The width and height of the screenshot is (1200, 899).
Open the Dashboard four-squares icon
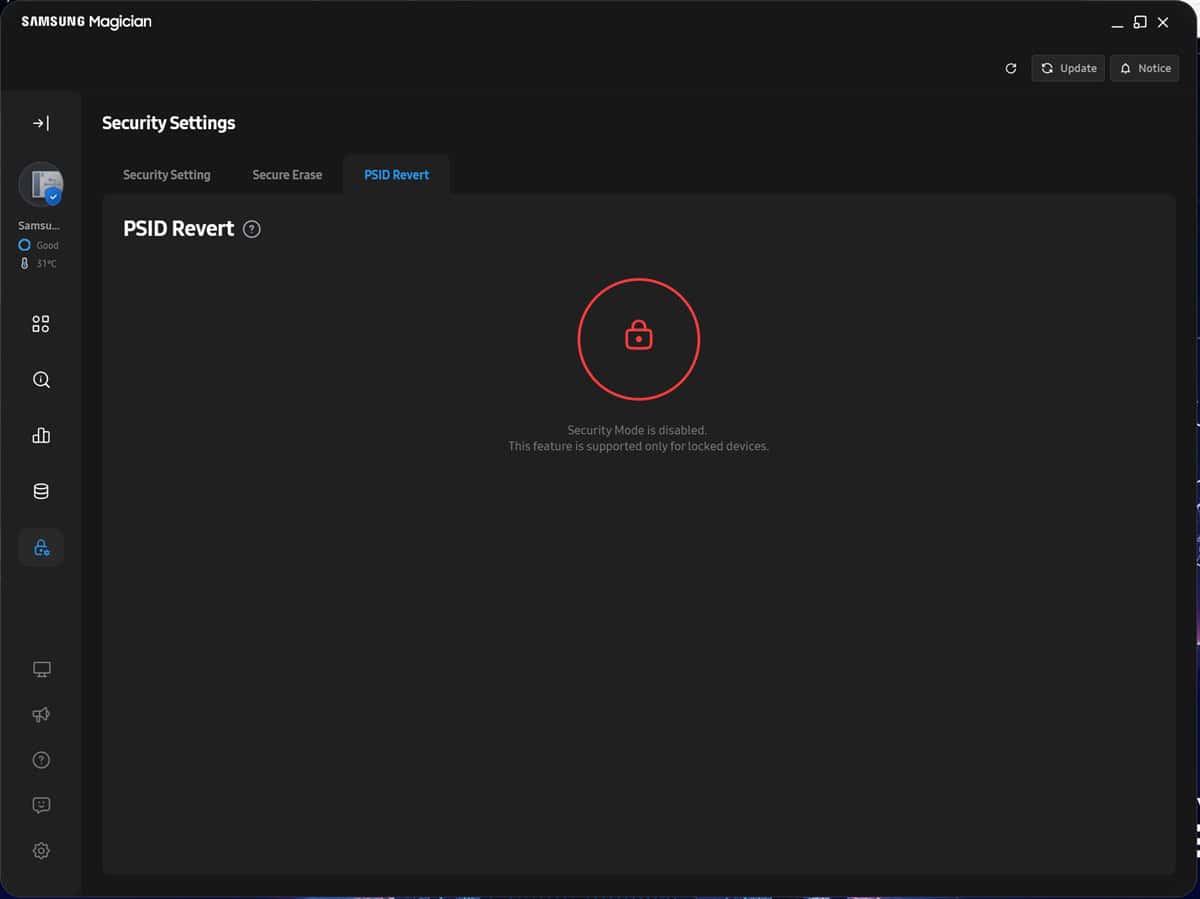click(x=41, y=324)
